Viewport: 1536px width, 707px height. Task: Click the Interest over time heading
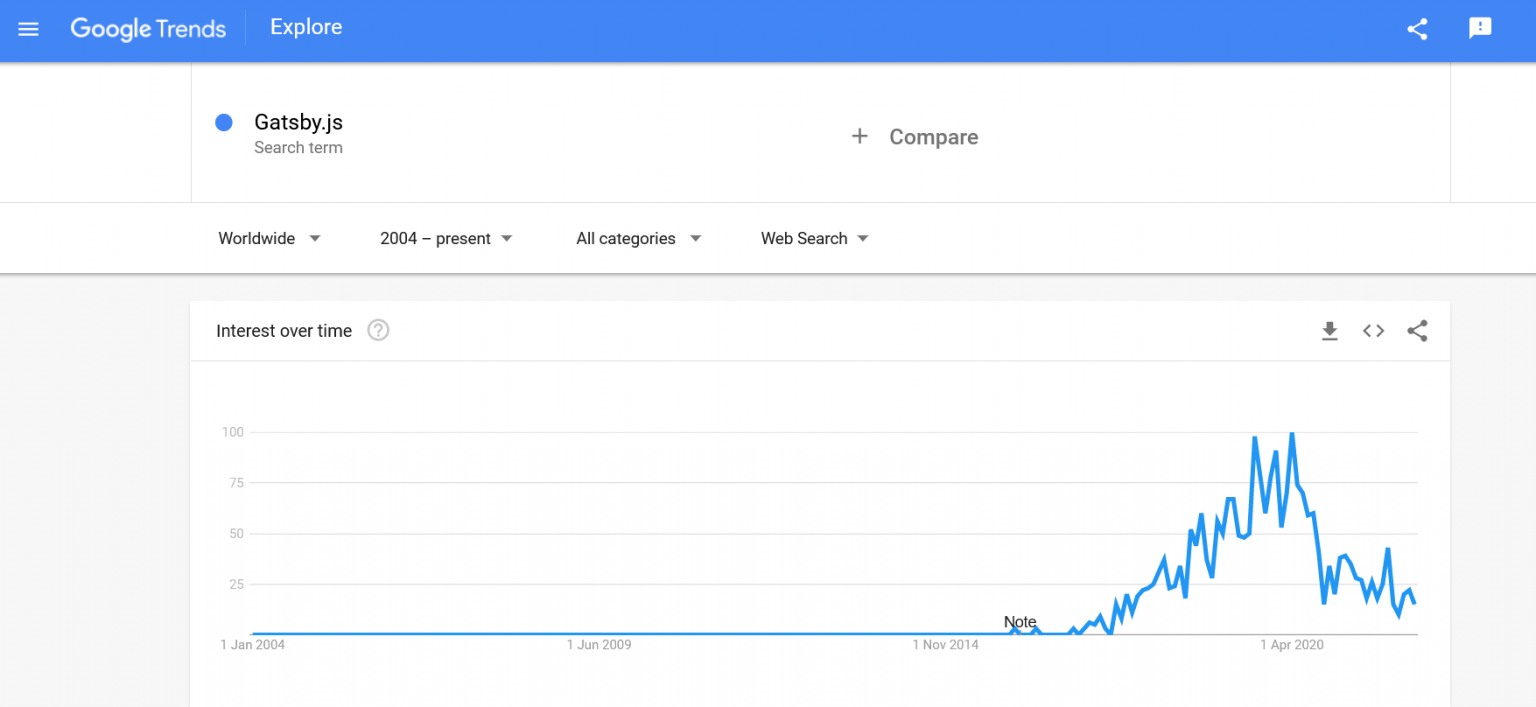[x=284, y=331]
